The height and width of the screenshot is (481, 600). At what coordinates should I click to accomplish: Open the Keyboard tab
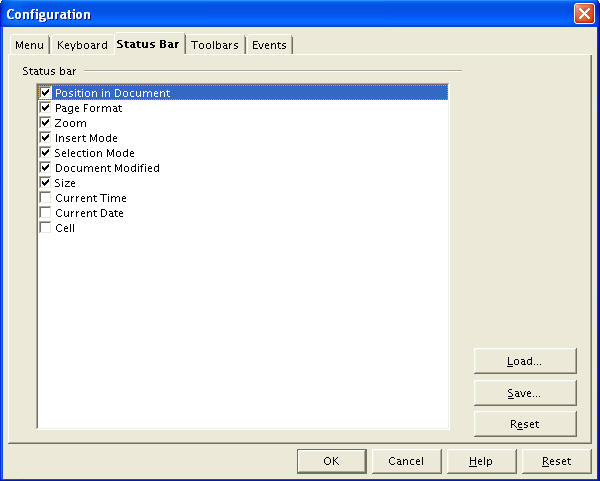[82, 45]
